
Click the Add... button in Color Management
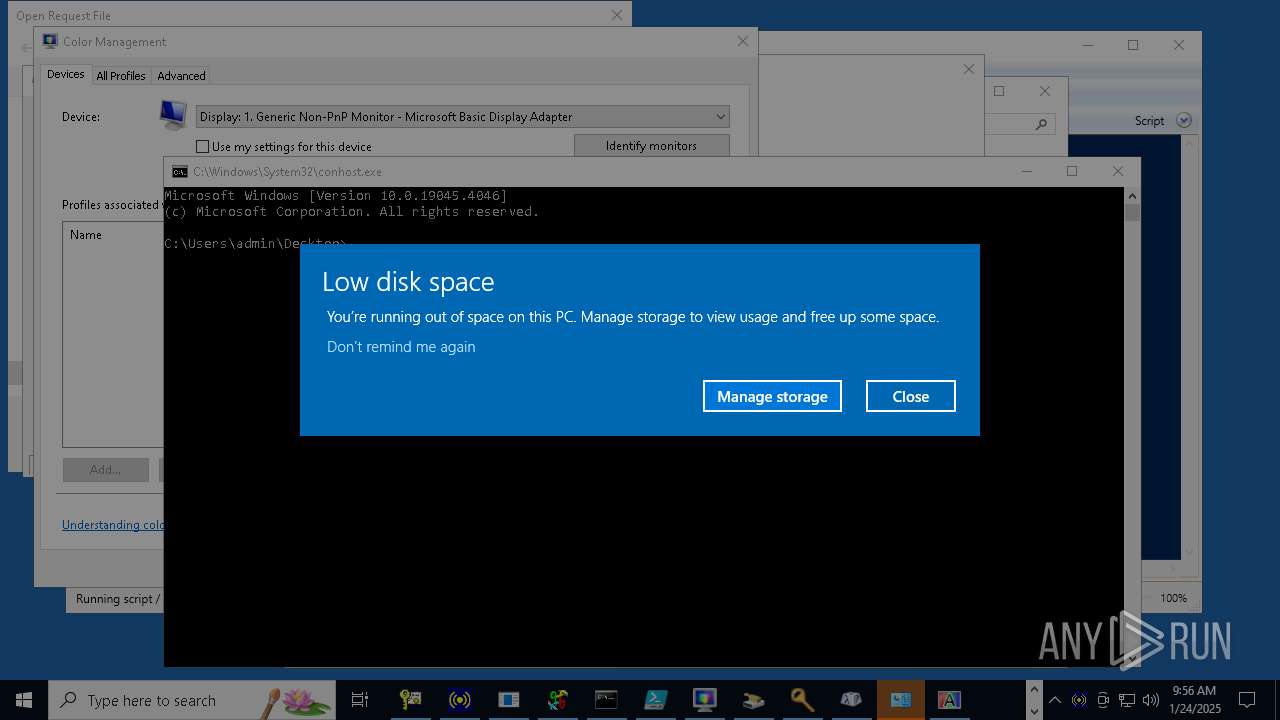pos(105,469)
